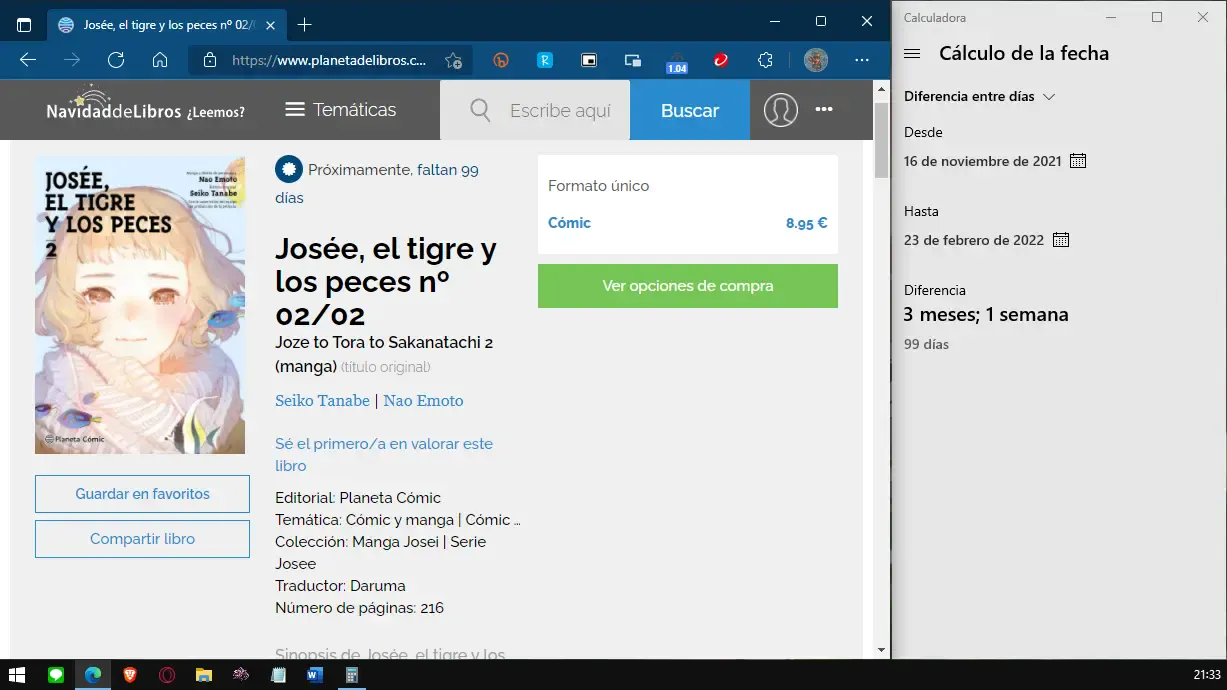Open the Trend Micro extension icon

[721, 60]
